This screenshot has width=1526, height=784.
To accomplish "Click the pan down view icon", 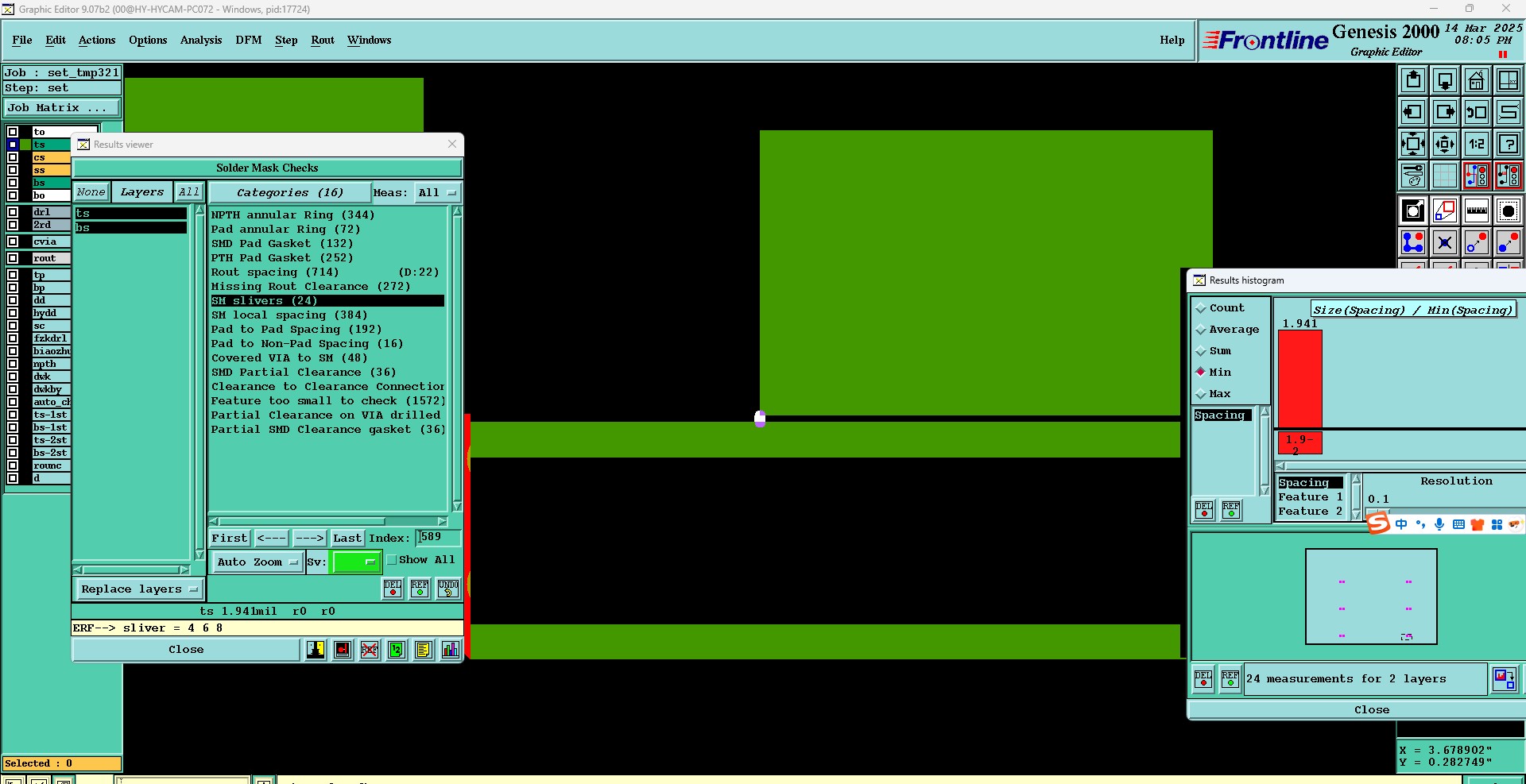I will (x=1445, y=80).
